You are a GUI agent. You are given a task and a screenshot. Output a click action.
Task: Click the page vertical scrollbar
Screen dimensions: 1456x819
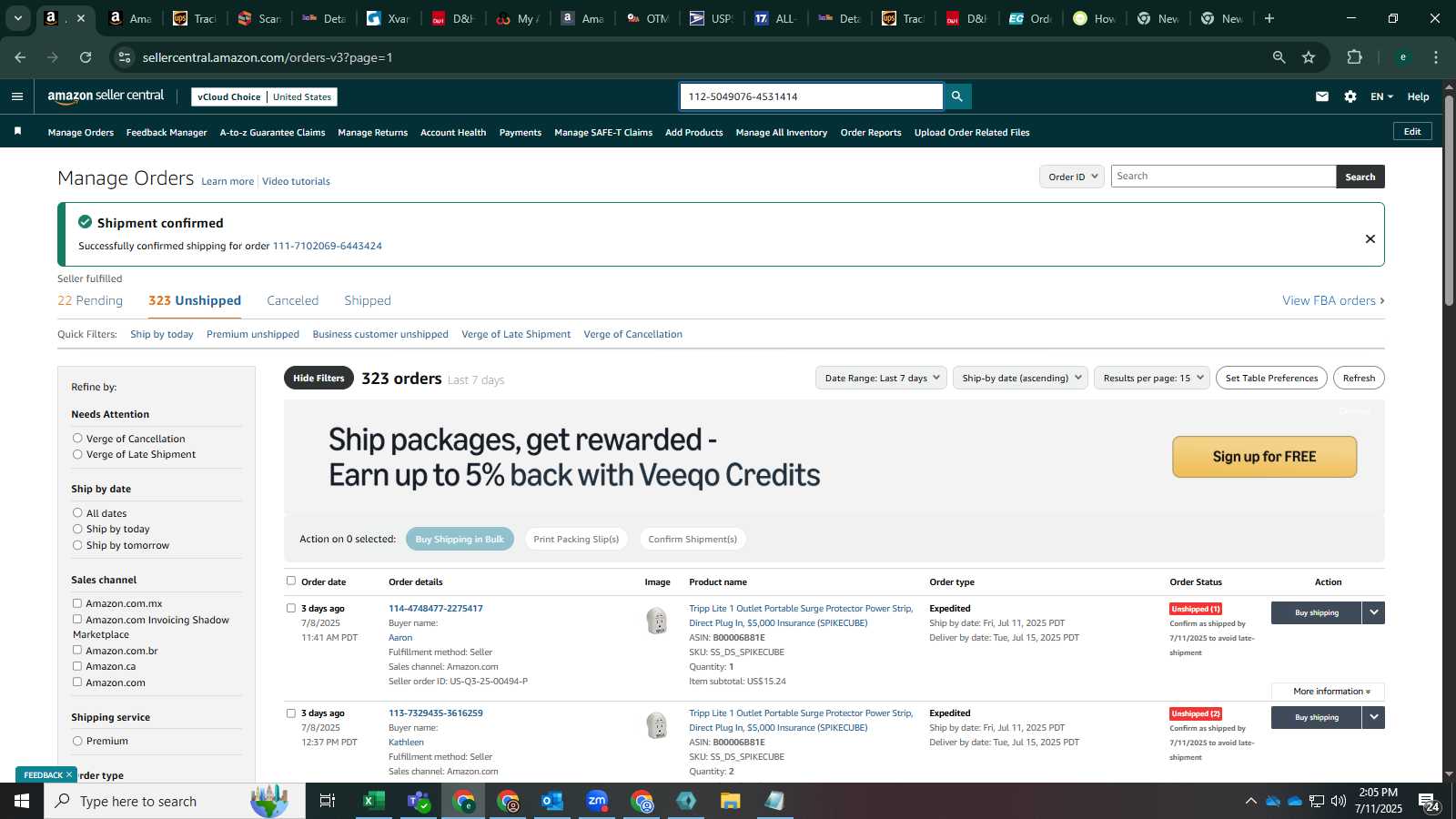click(x=1449, y=200)
